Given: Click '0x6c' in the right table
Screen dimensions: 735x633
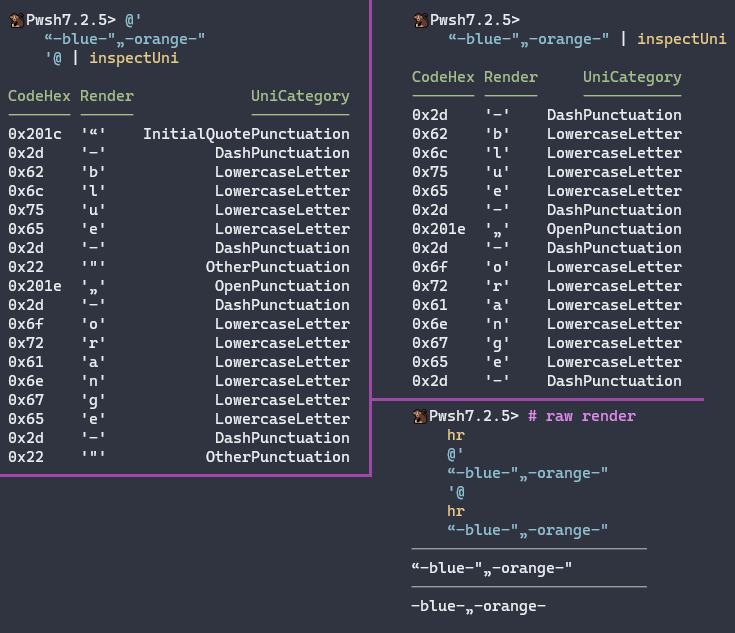Looking at the screenshot, I should coord(430,153).
